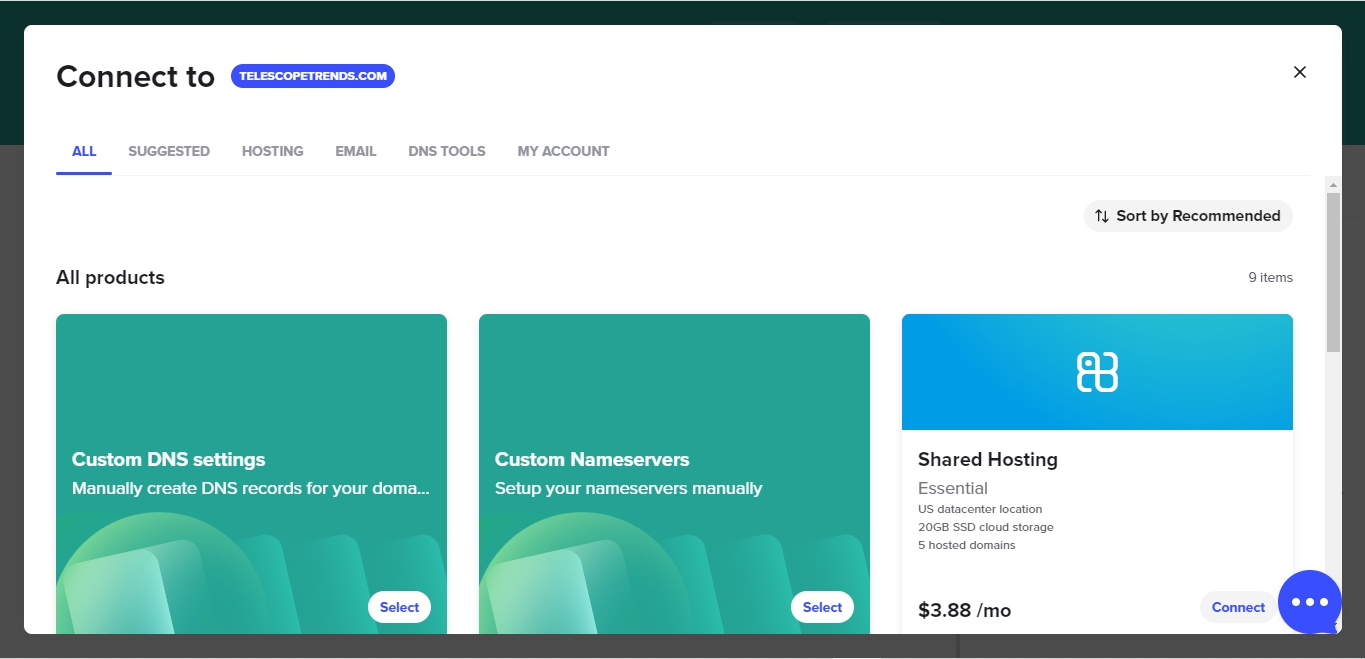
Task: Click the telescopetrends.com domain badge
Action: coord(313,76)
